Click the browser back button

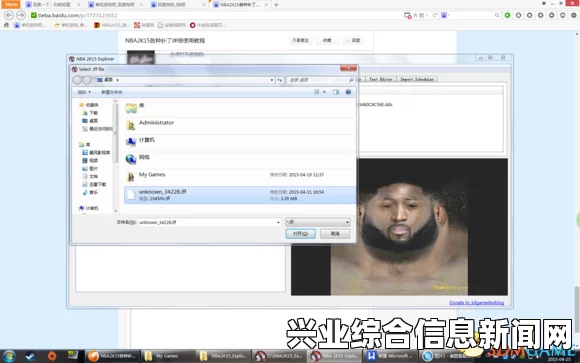pyautogui.click(x=9, y=15)
